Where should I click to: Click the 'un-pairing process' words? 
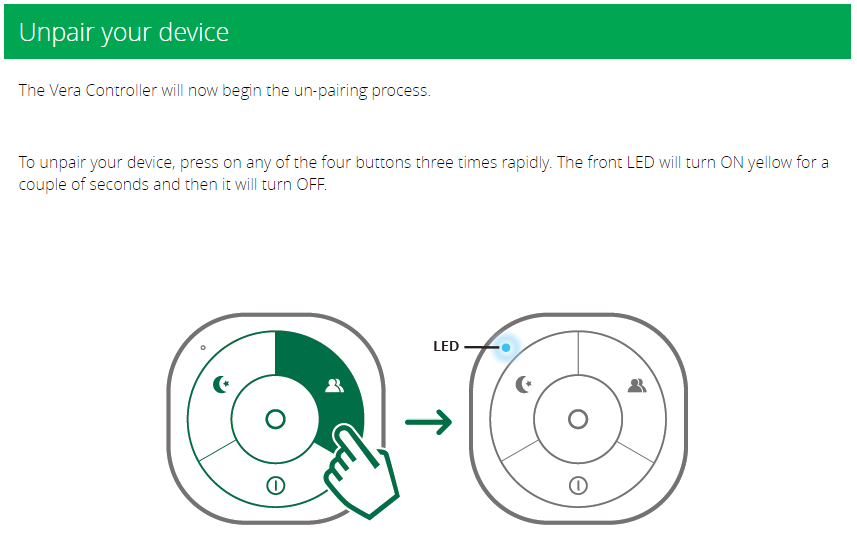pyautogui.click(x=362, y=91)
